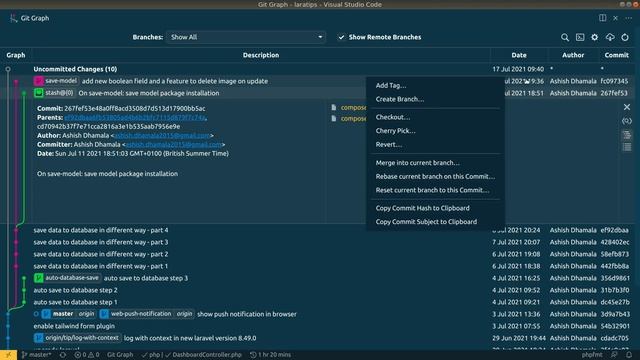
Task: Toggle Show Remote Branches checkbox
Action: pyautogui.click(x=341, y=37)
